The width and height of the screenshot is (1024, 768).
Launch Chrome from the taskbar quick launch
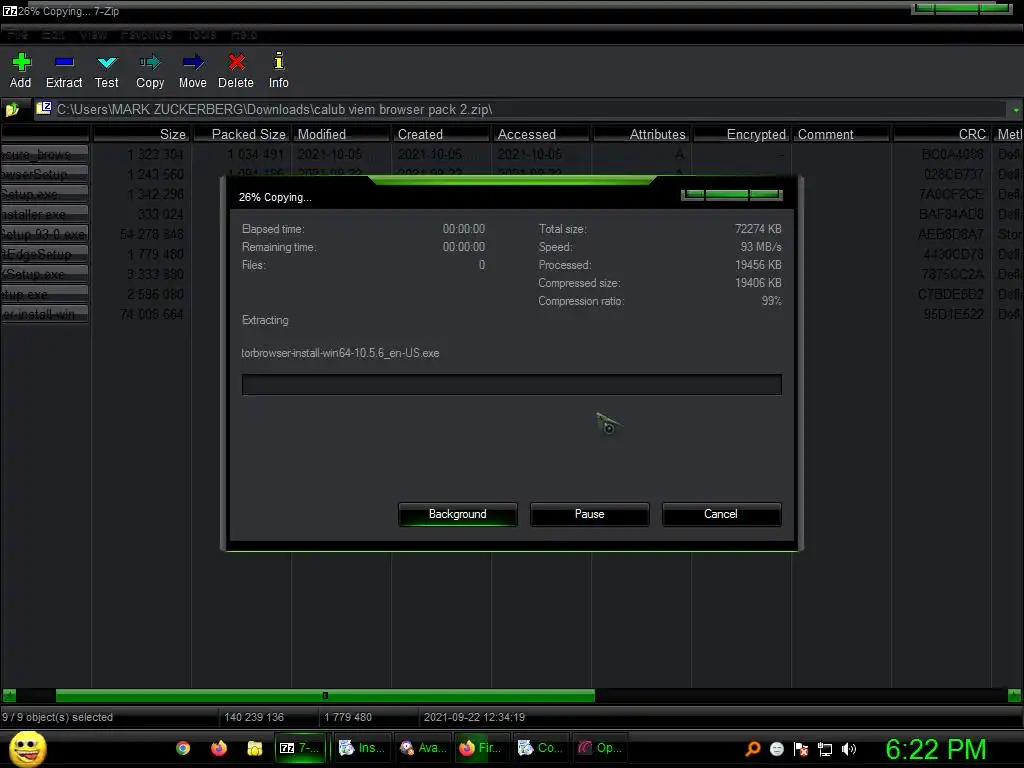click(184, 748)
